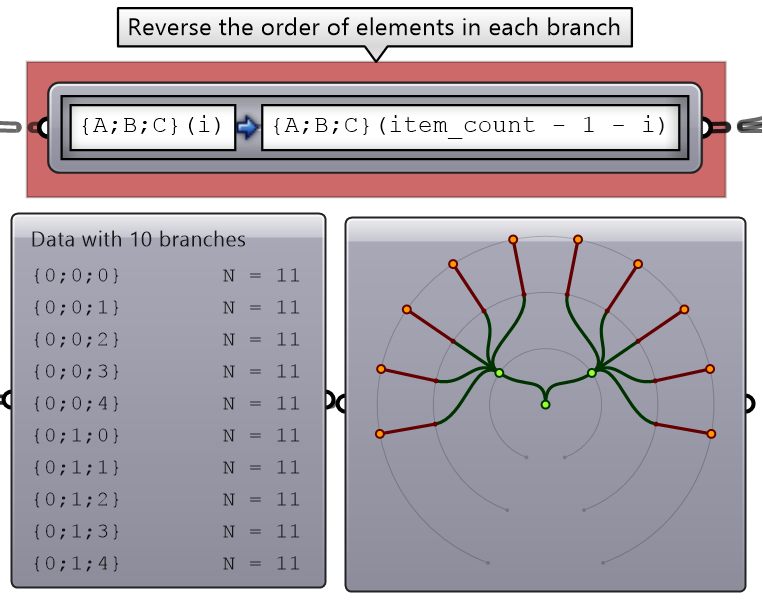Click the blue arrow icon in Path Mapper
Image resolution: width=763 pixels, height=601 pixels.
[x=248, y=127]
